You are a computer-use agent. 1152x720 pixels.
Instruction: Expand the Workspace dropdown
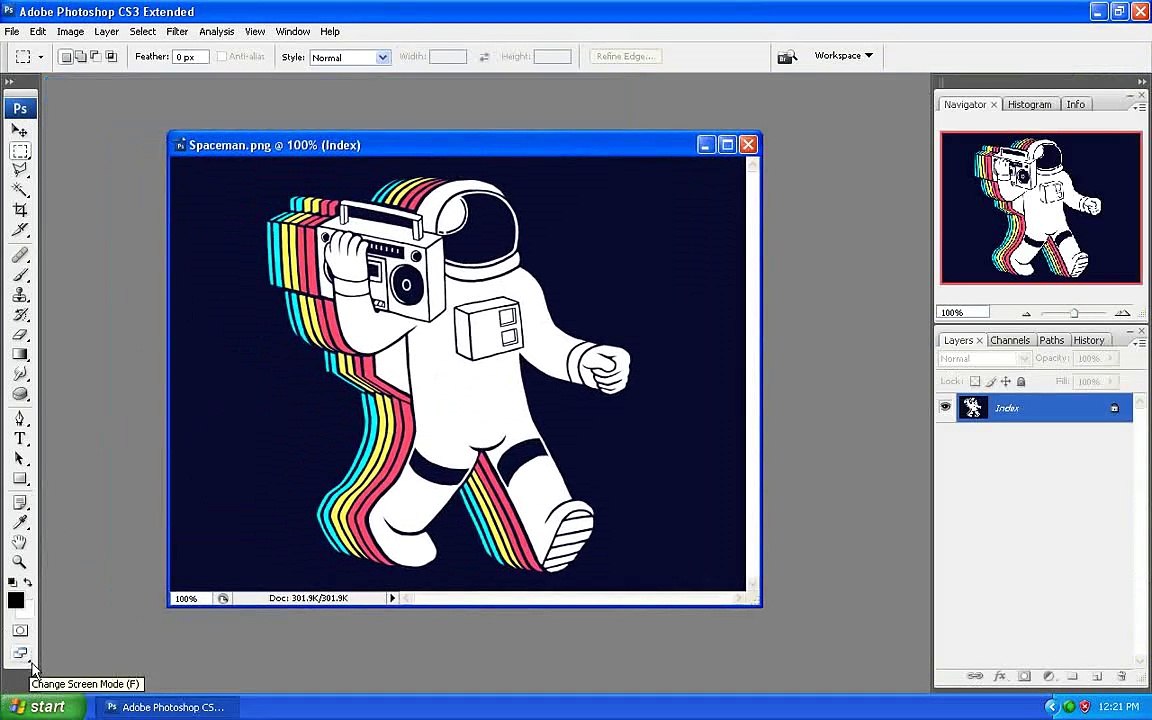pyautogui.click(x=843, y=56)
